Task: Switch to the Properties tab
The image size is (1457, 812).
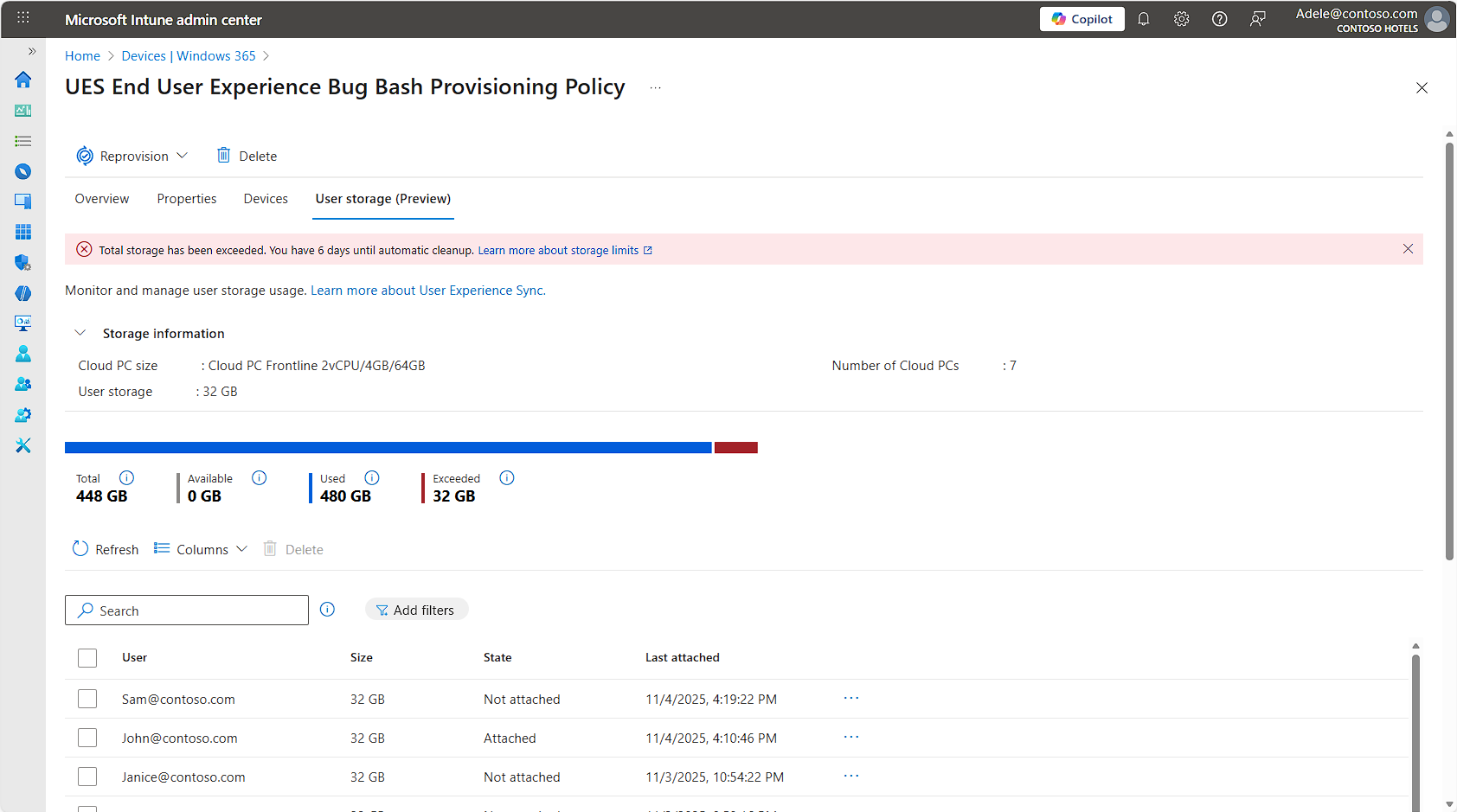Action: tap(186, 199)
